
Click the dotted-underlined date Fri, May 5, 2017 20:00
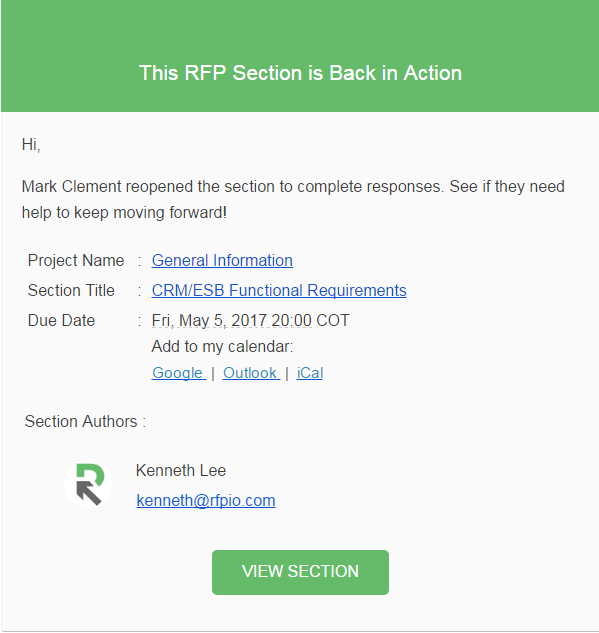[231, 321]
